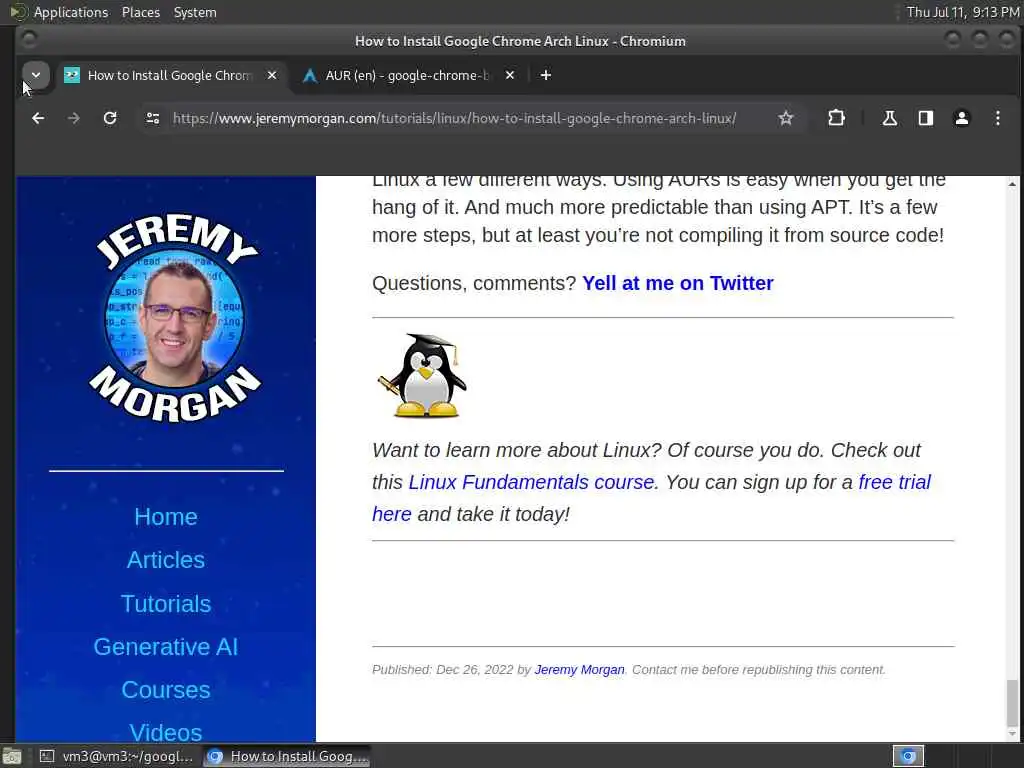
Task: Switch to the AUR google-chrome tab
Action: 406,76
